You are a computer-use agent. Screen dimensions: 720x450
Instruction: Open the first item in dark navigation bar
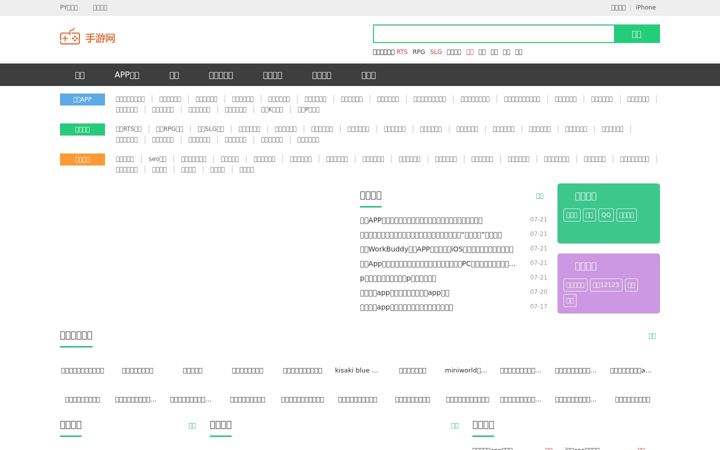click(x=80, y=75)
